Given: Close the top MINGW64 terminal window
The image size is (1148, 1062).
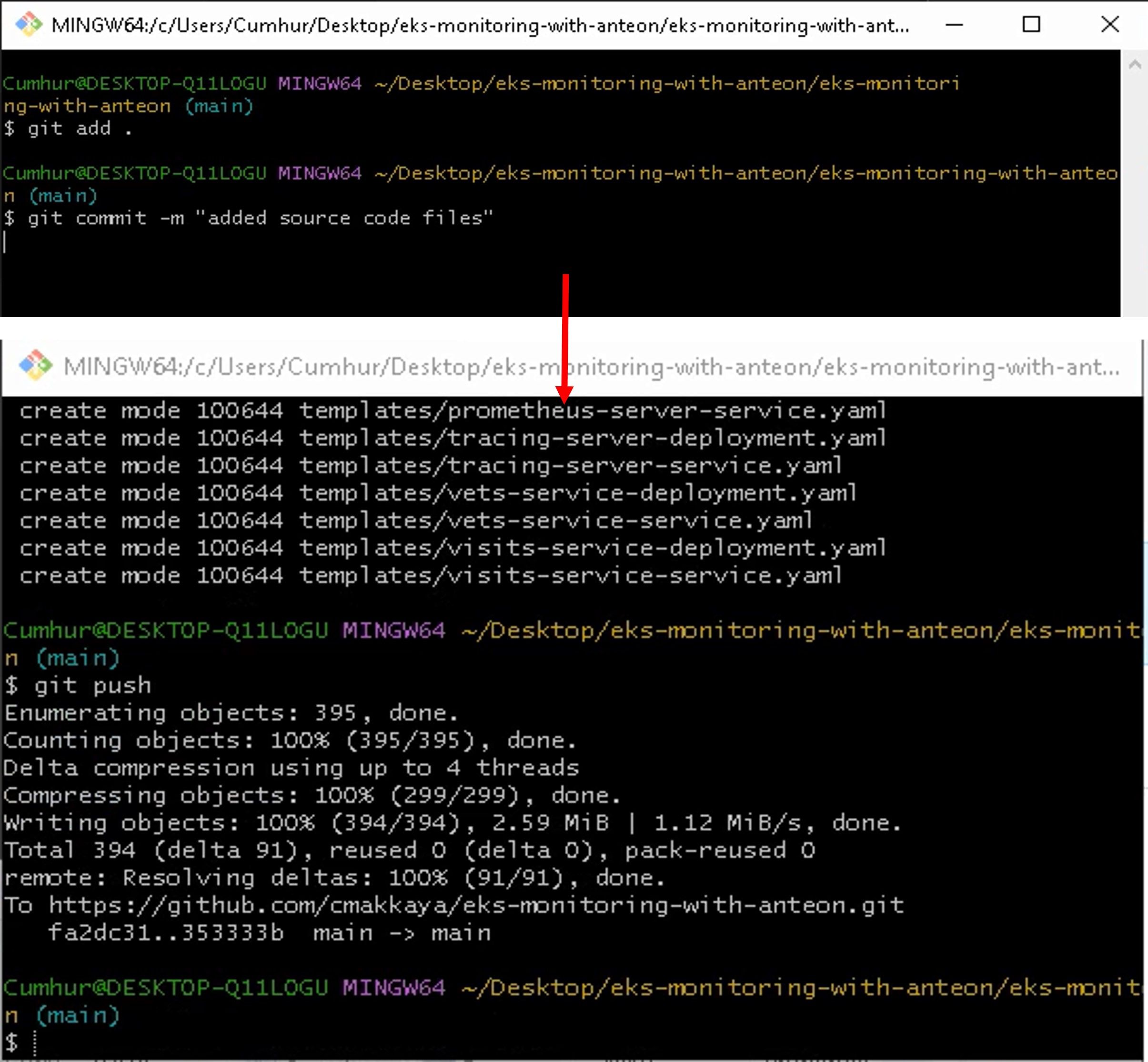Looking at the screenshot, I should (x=1109, y=25).
